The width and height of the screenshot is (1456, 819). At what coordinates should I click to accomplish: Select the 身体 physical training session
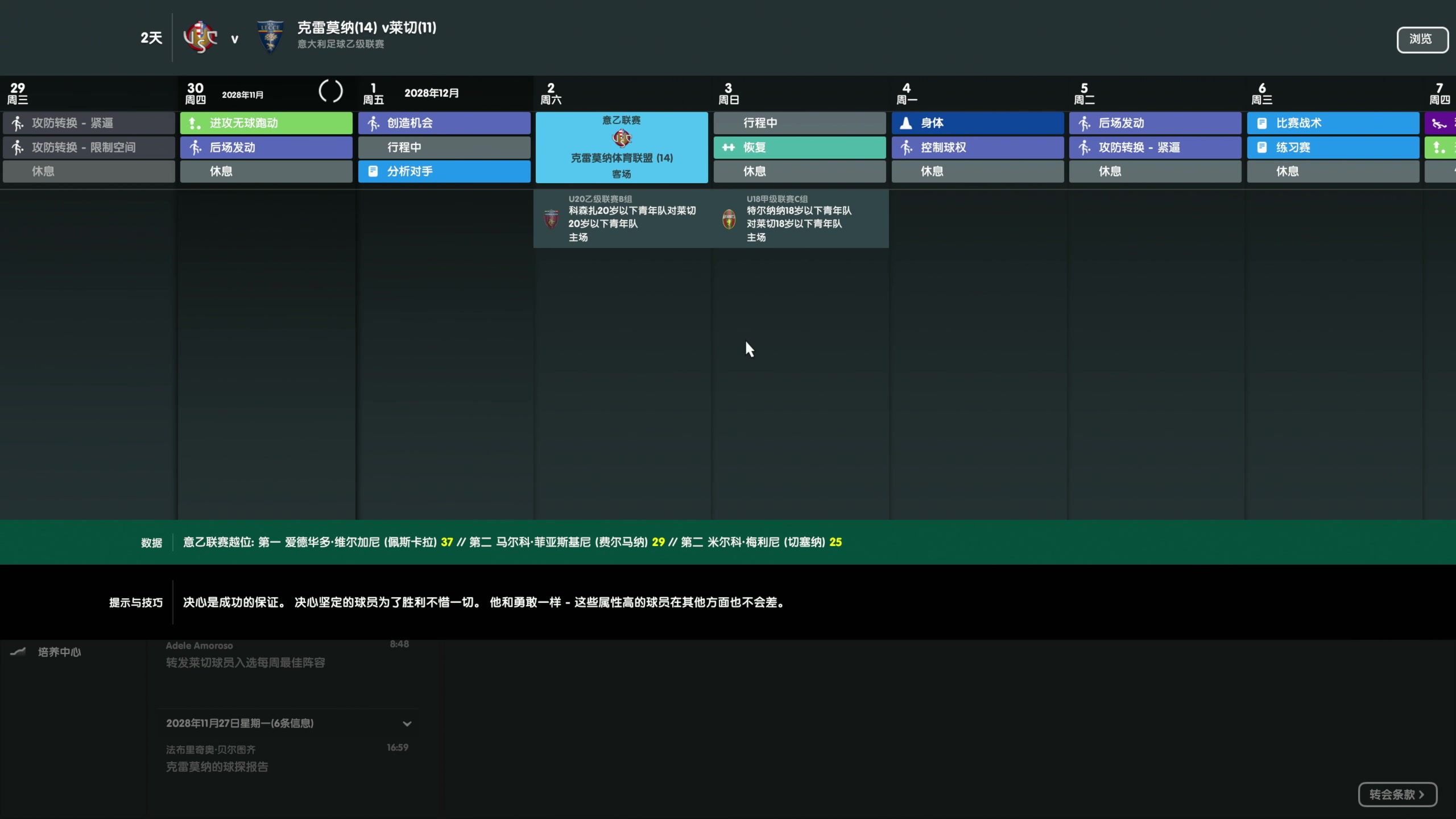[x=978, y=123]
